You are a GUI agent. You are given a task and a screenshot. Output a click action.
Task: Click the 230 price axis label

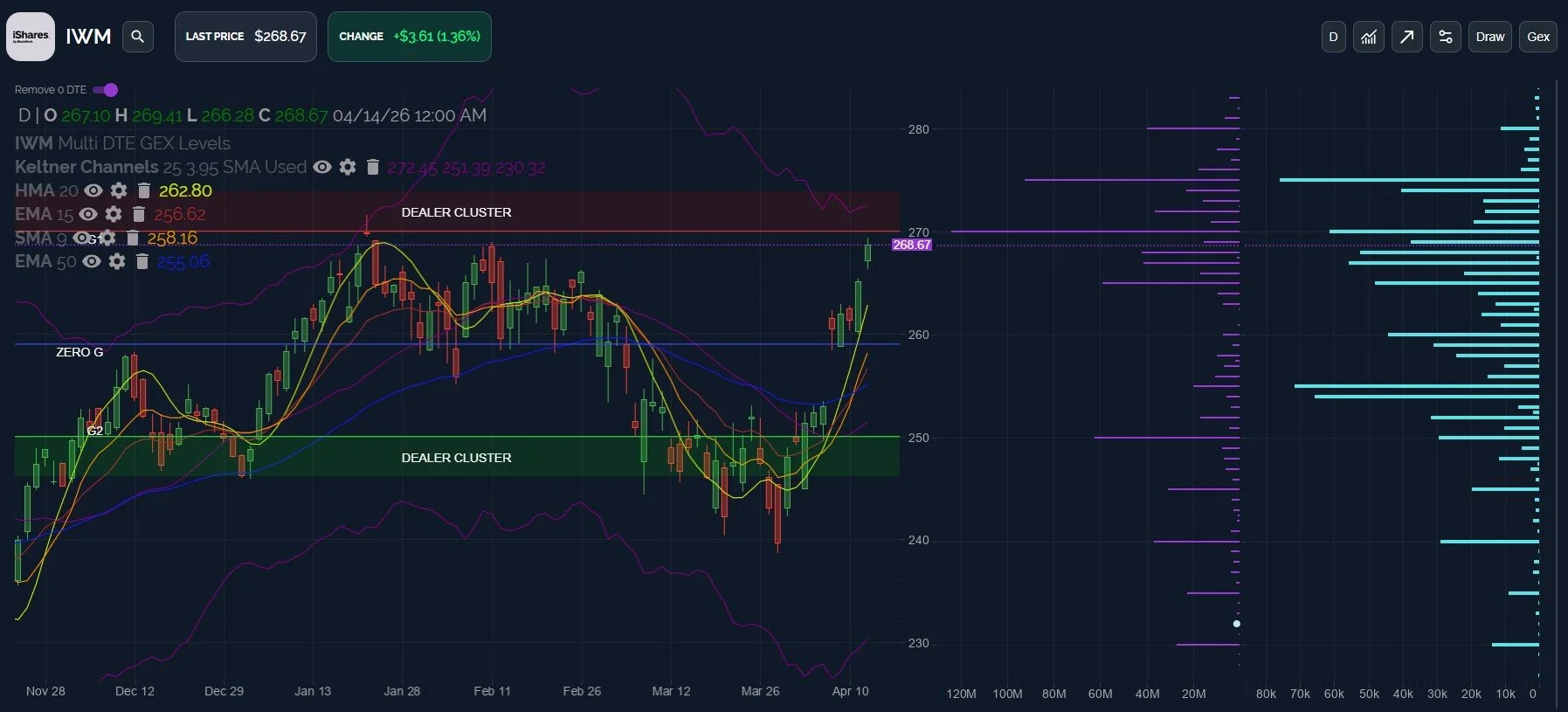(919, 643)
